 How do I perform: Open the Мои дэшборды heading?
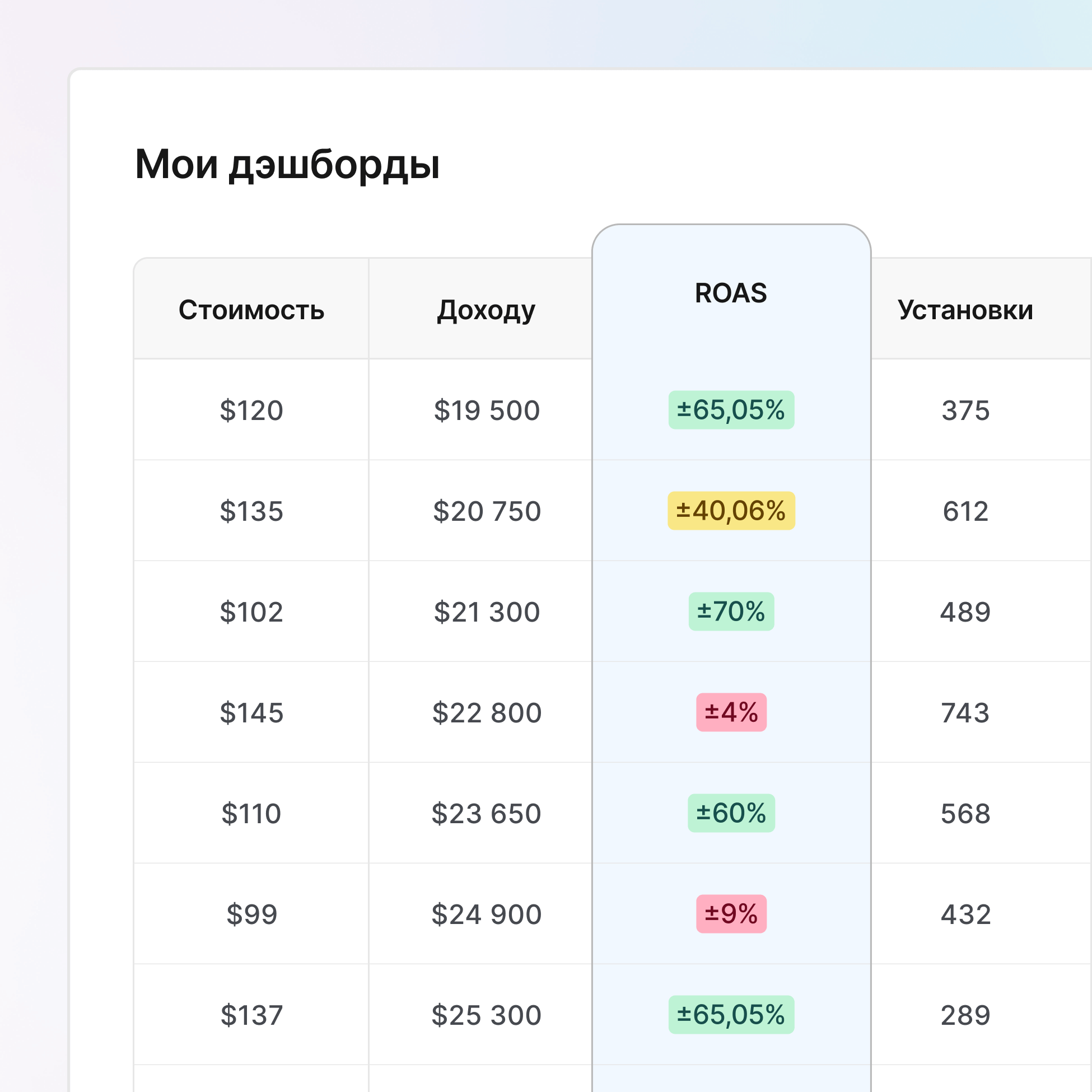point(287,164)
